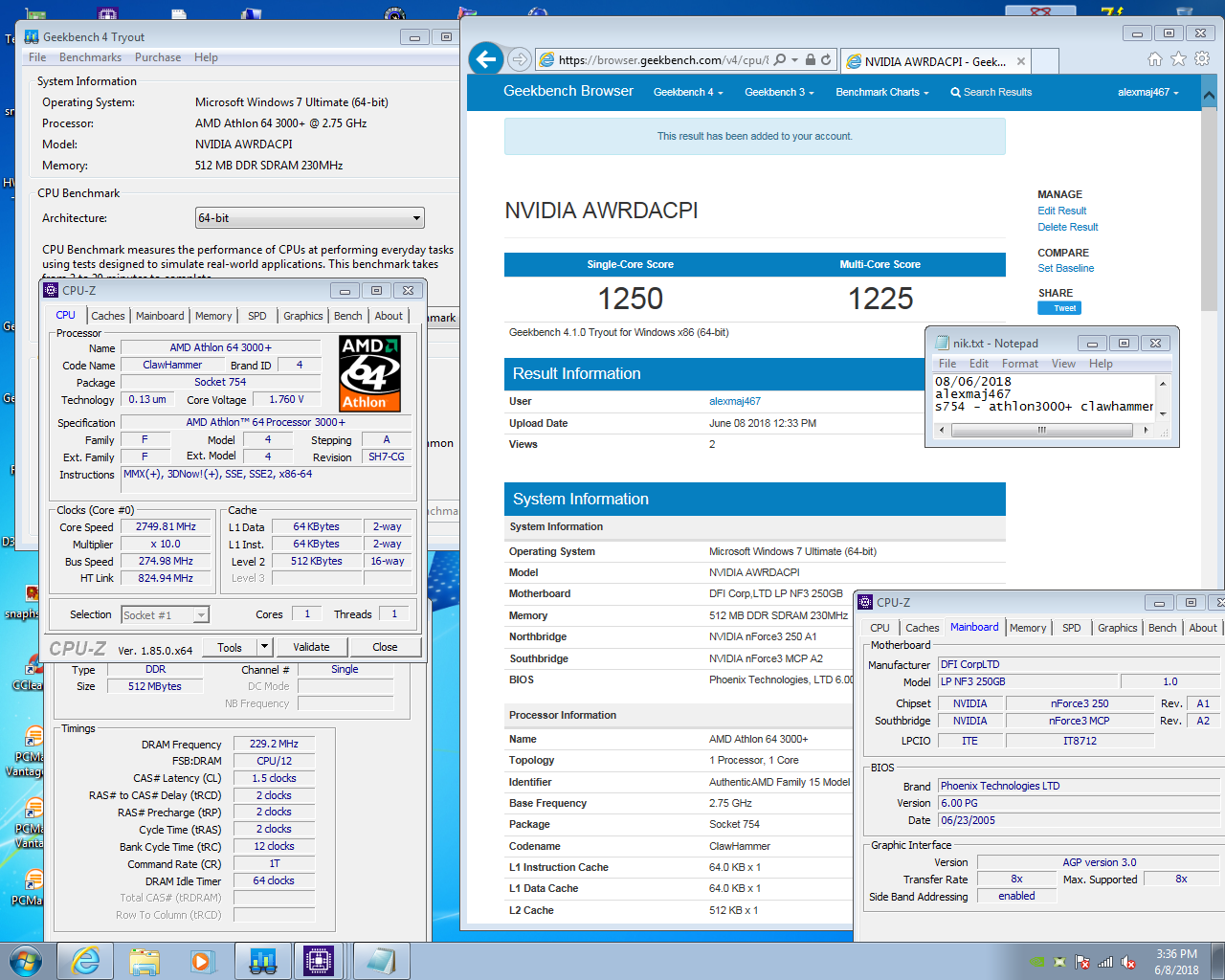Open the IE tools gear menu
Viewport: 1225px width, 980px height.
[x=1202, y=59]
